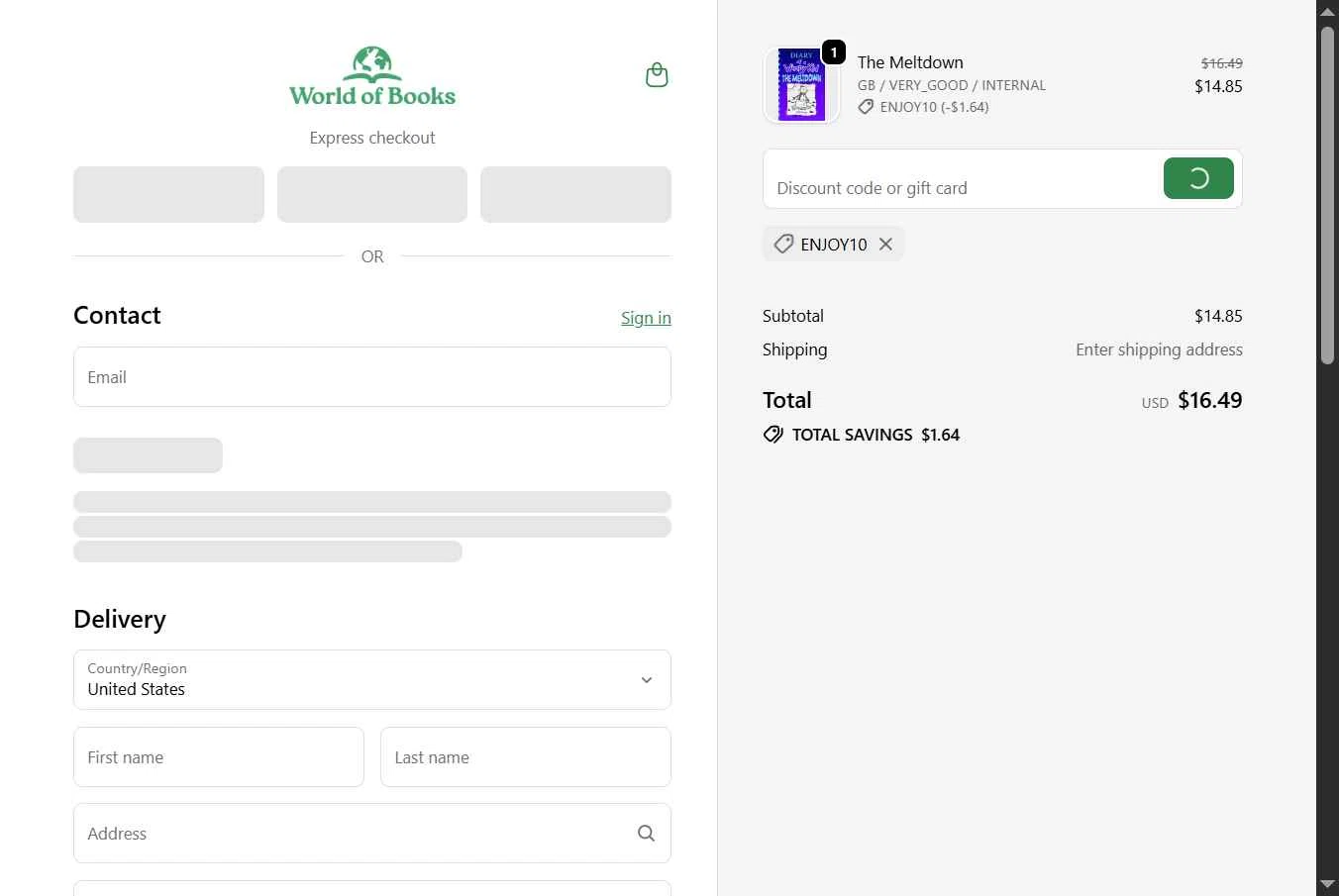This screenshot has width=1339, height=896.
Task: Click the Country/Region chevron arrow
Action: [646, 680]
